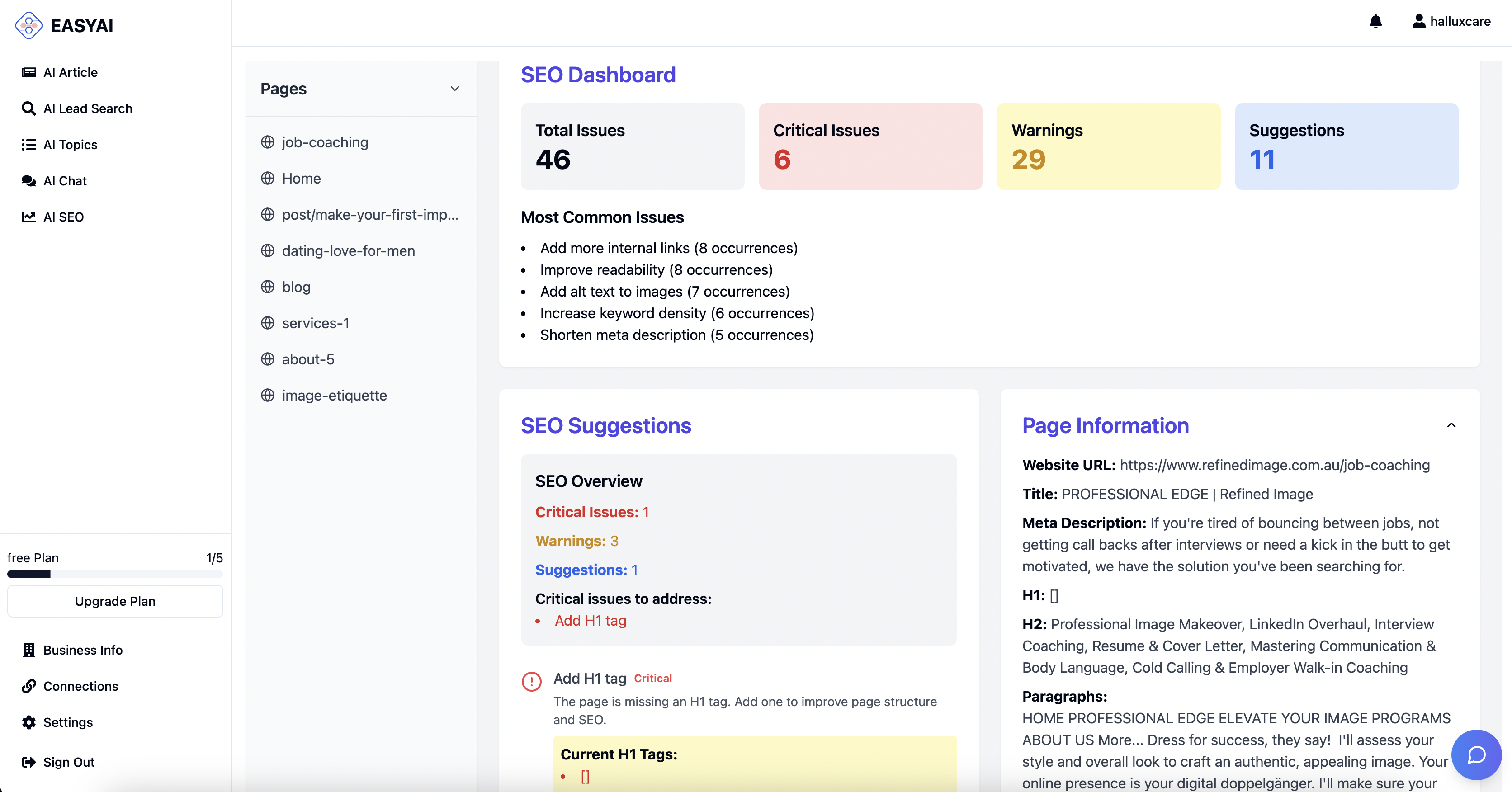
Task: Click globe icon beside blog
Action: tap(268, 287)
